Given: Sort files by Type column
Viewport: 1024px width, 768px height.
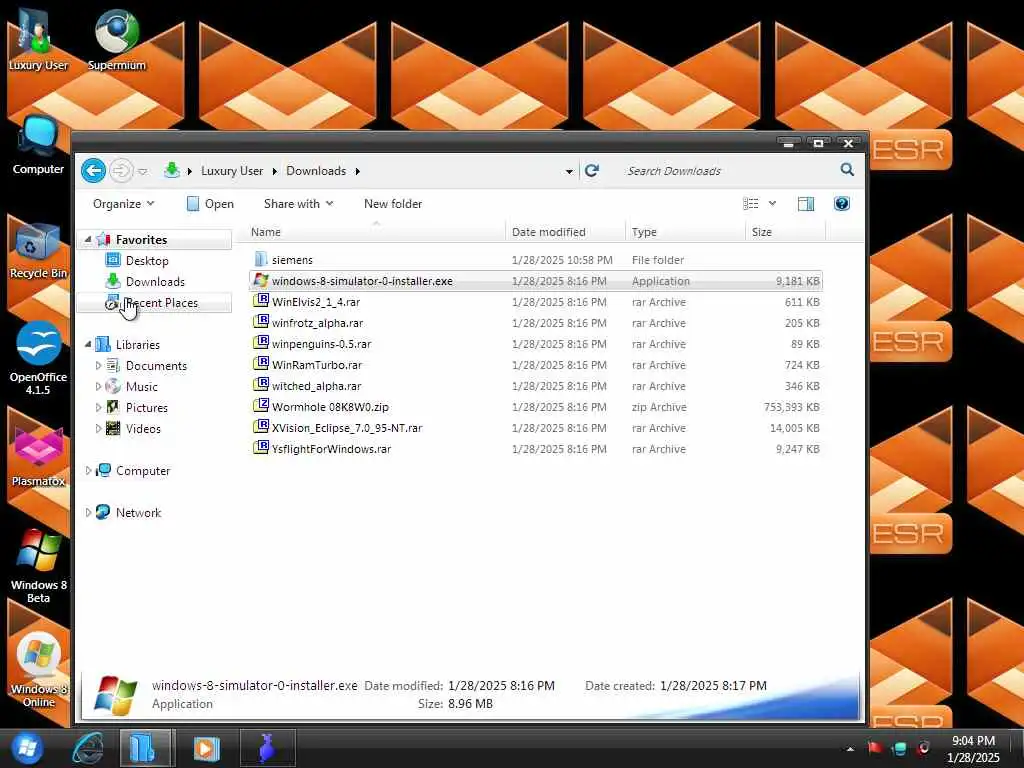Looking at the screenshot, I should pos(685,232).
